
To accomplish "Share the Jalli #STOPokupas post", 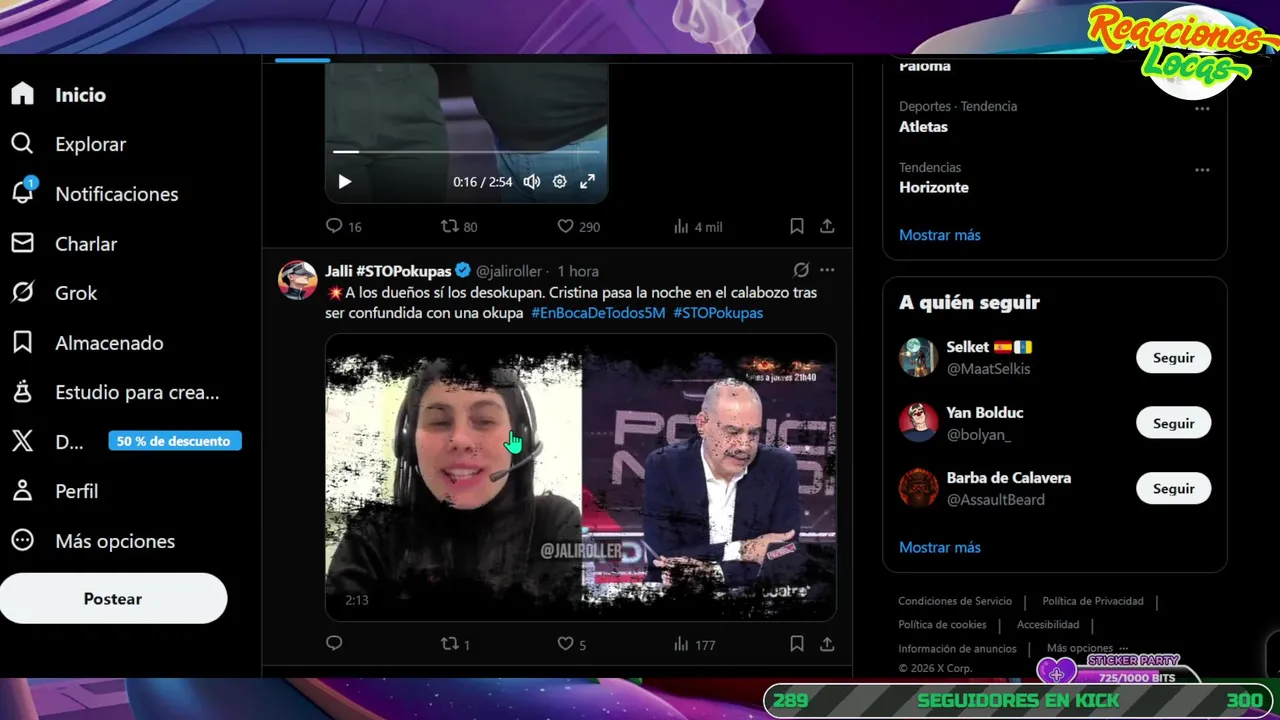I will pyautogui.click(x=827, y=644).
